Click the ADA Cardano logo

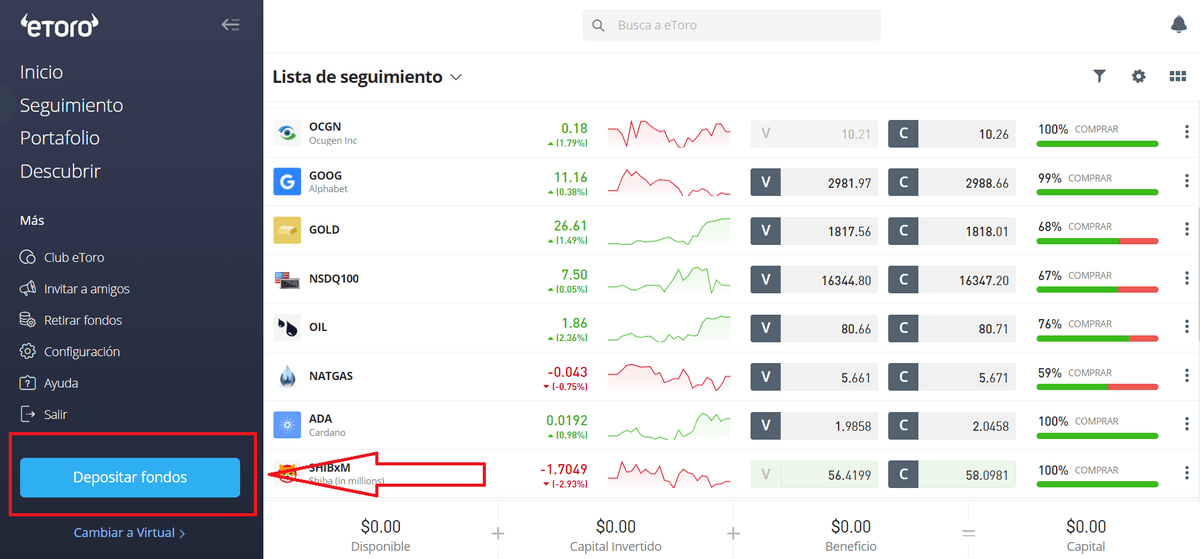(x=287, y=426)
